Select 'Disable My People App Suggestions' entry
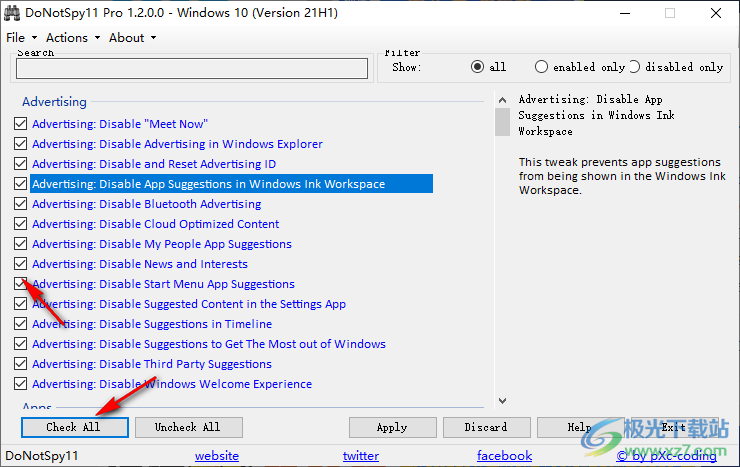 [x=162, y=244]
